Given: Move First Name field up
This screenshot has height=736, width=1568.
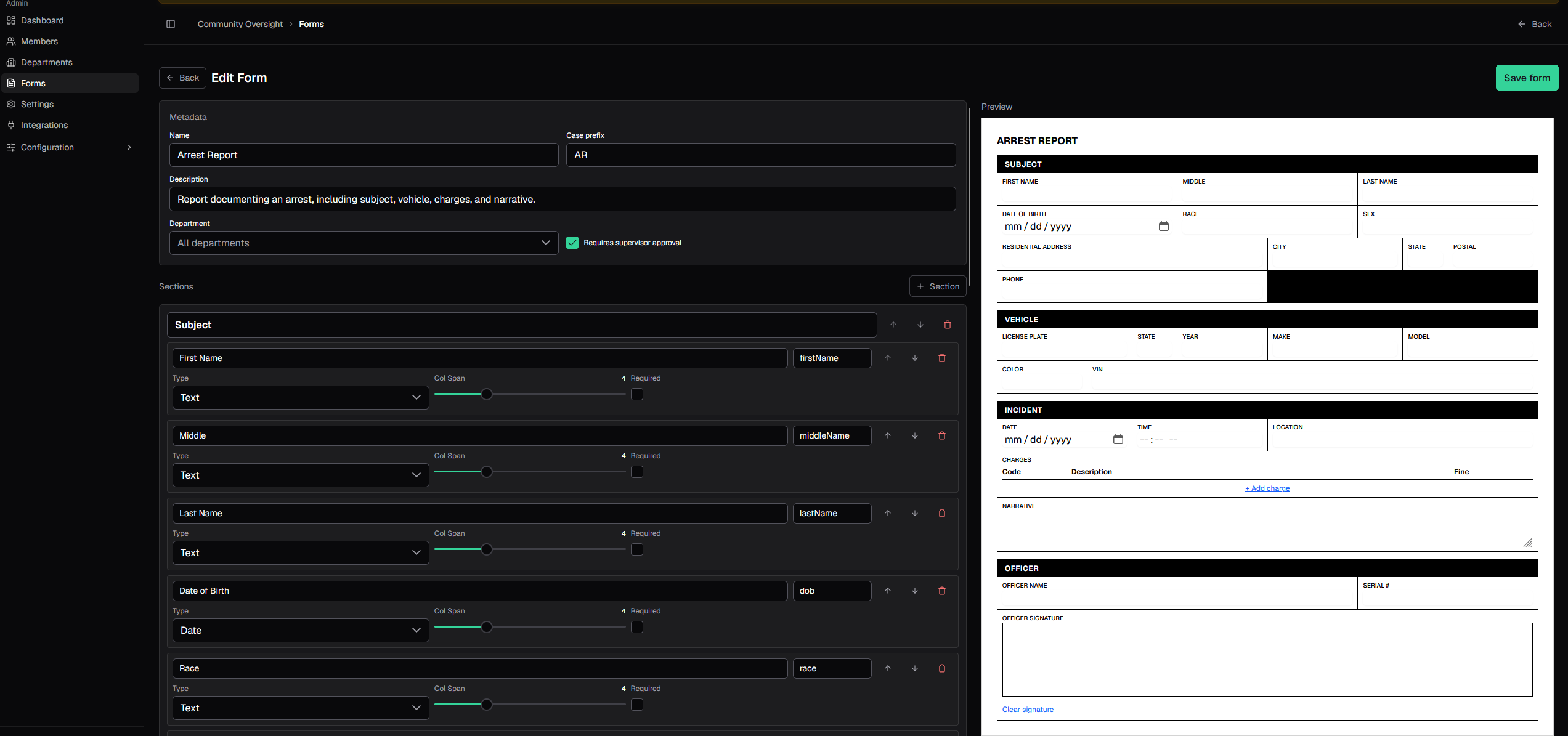Looking at the screenshot, I should pos(888,358).
